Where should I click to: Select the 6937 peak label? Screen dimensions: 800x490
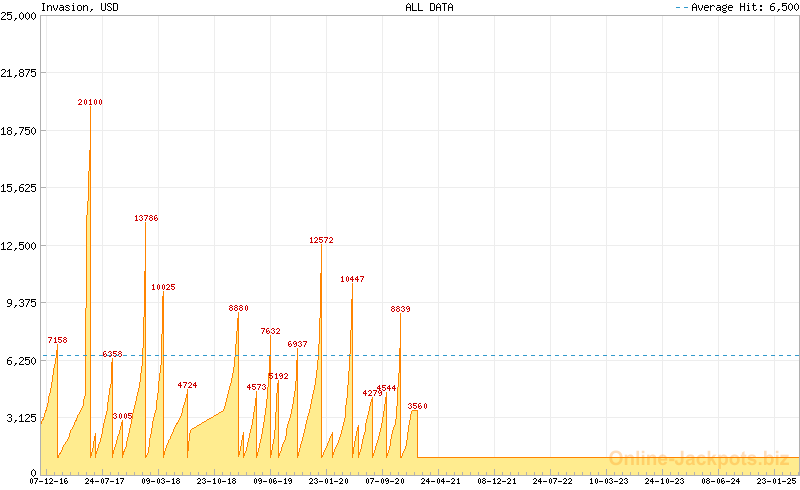click(x=297, y=344)
